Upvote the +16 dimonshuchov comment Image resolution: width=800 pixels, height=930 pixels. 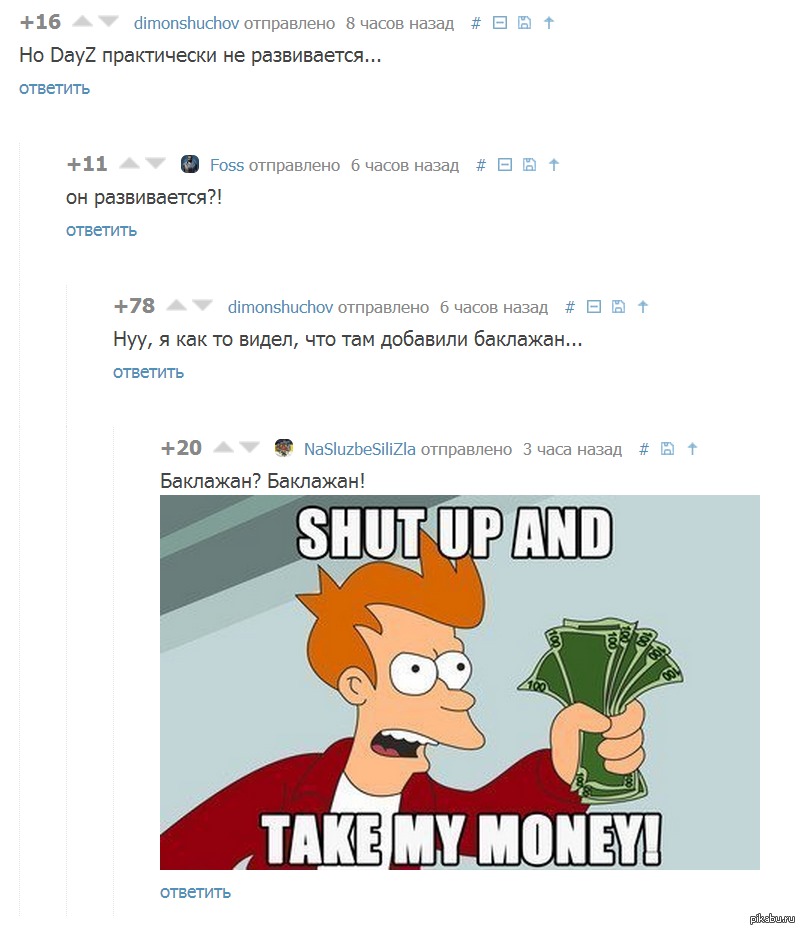point(82,22)
